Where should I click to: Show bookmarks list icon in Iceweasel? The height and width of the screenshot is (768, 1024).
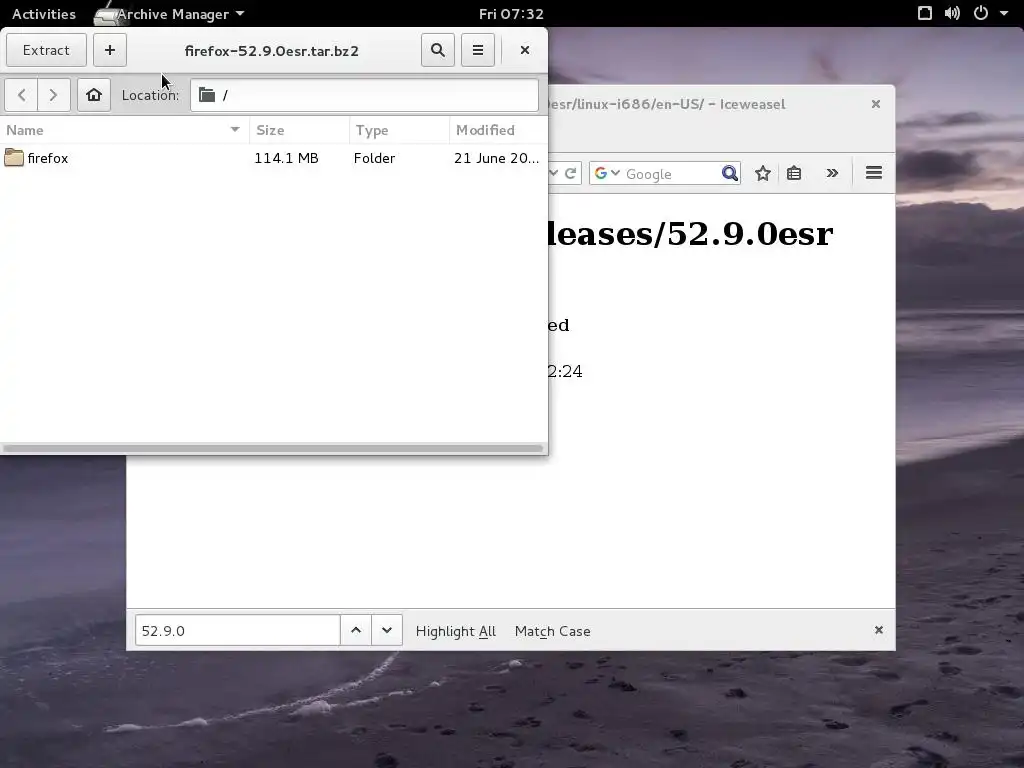[x=794, y=173]
